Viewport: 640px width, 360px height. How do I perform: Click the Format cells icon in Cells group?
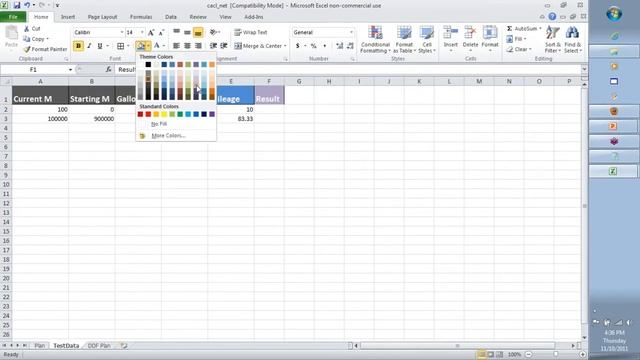(x=490, y=33)
